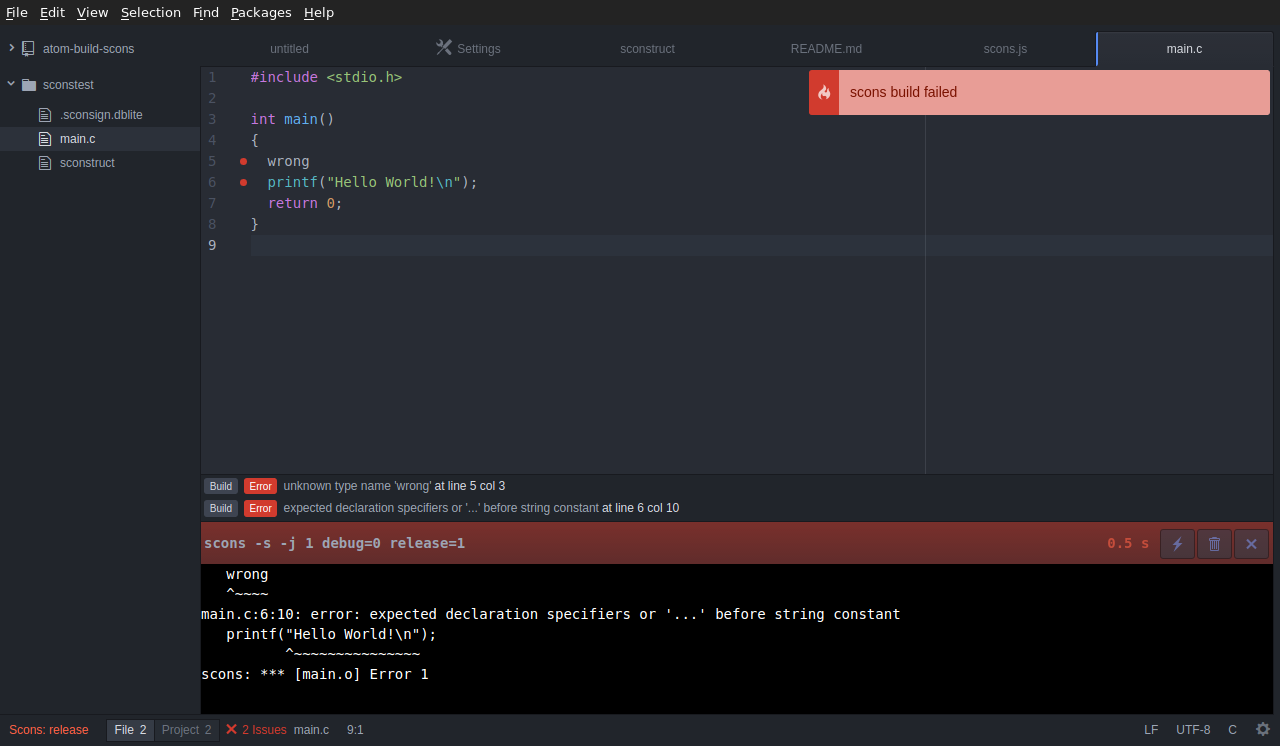This screenshot has width=1280, height=746.
Task: Place cursor on 'wrong' in line 5
Action: [288, 161]
